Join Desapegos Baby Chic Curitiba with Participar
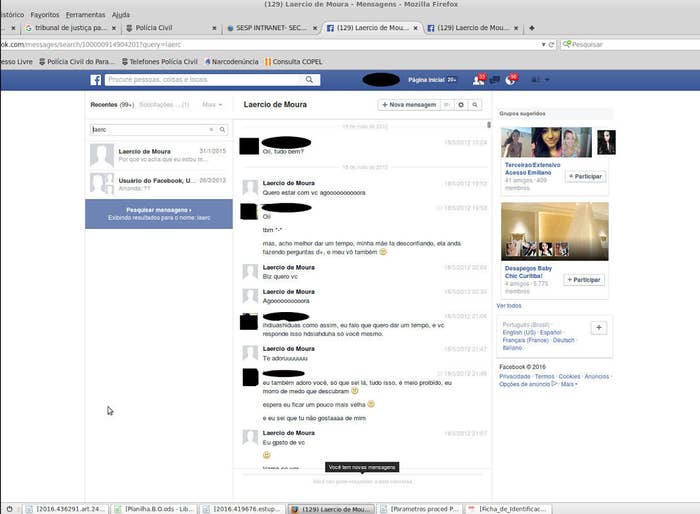This screenshot has height=514, width=700. [584, 280]
